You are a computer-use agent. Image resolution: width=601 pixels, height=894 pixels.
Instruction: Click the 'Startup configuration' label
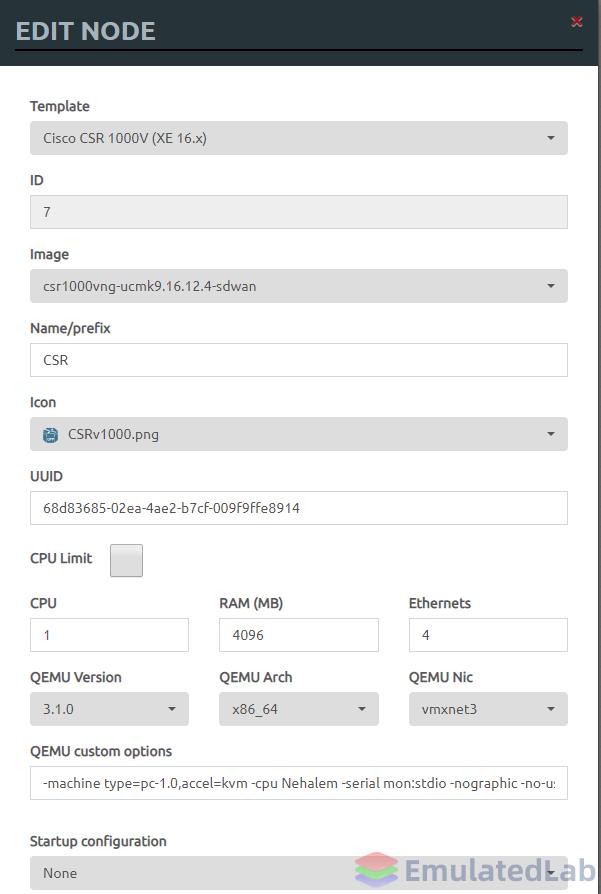(98, 842)
